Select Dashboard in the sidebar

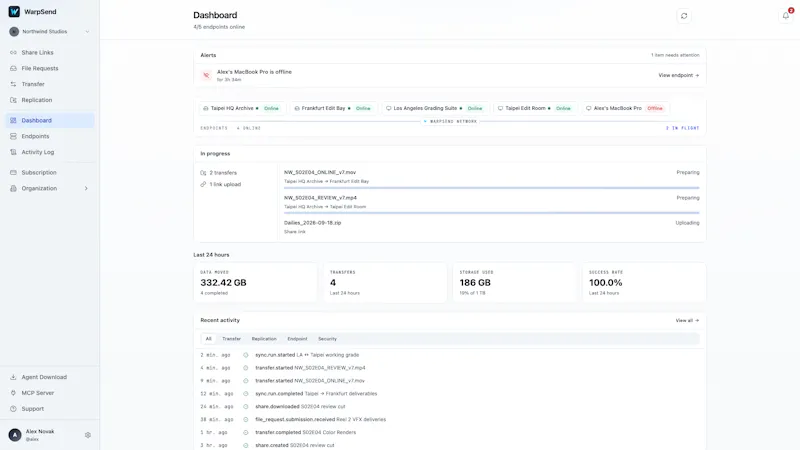pyautogui.click(x=49, y=120)
